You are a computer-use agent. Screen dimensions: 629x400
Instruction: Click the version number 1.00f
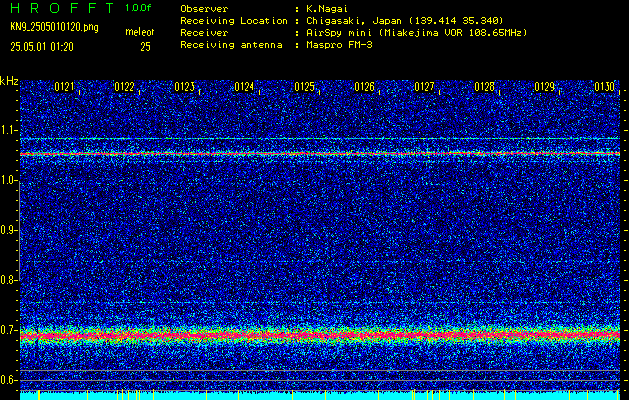[138, 8]
